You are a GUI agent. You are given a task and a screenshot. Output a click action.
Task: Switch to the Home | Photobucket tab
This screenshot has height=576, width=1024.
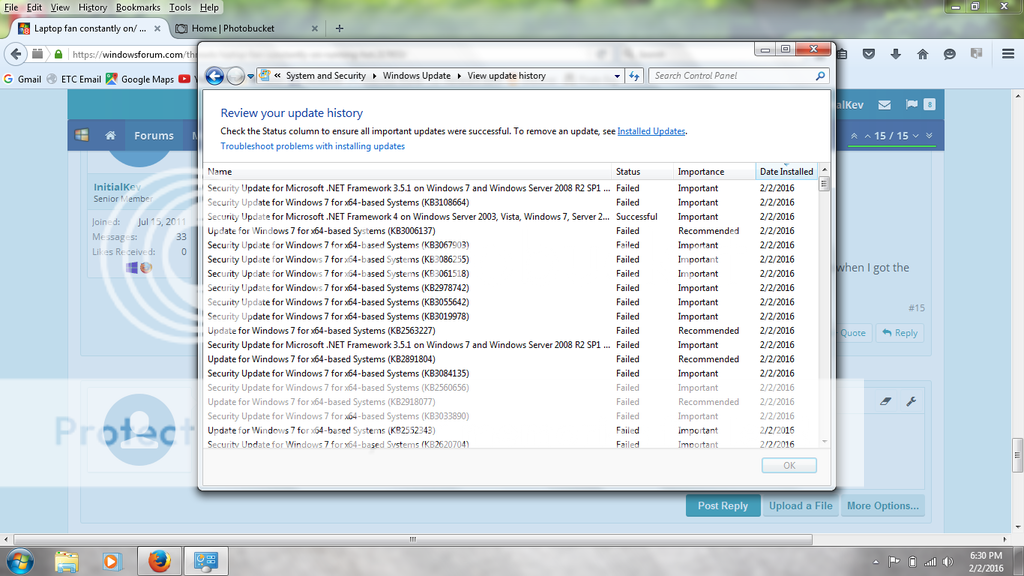[x=246, y=29]
